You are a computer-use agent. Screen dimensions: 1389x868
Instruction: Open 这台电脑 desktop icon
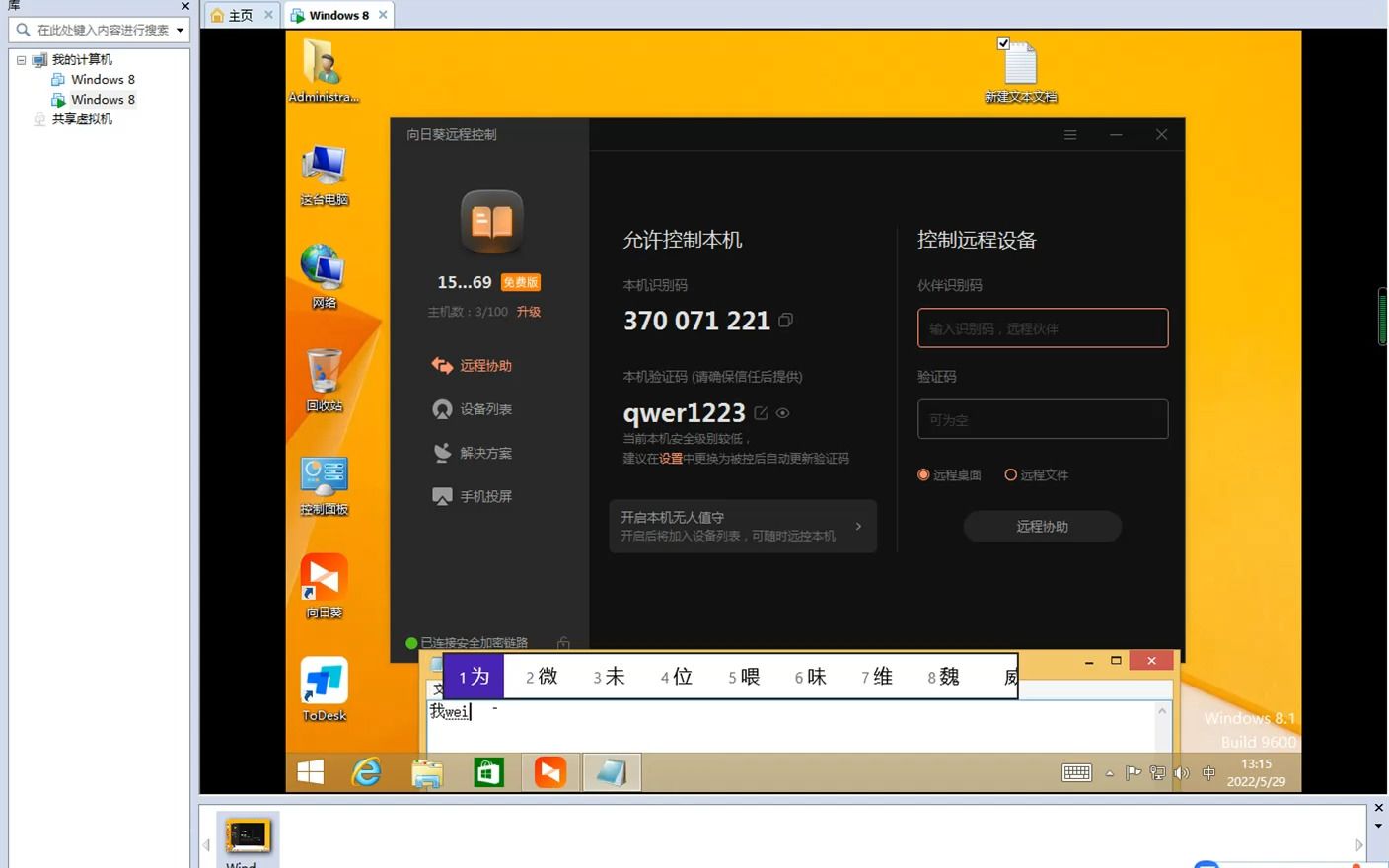pos(324,175)
